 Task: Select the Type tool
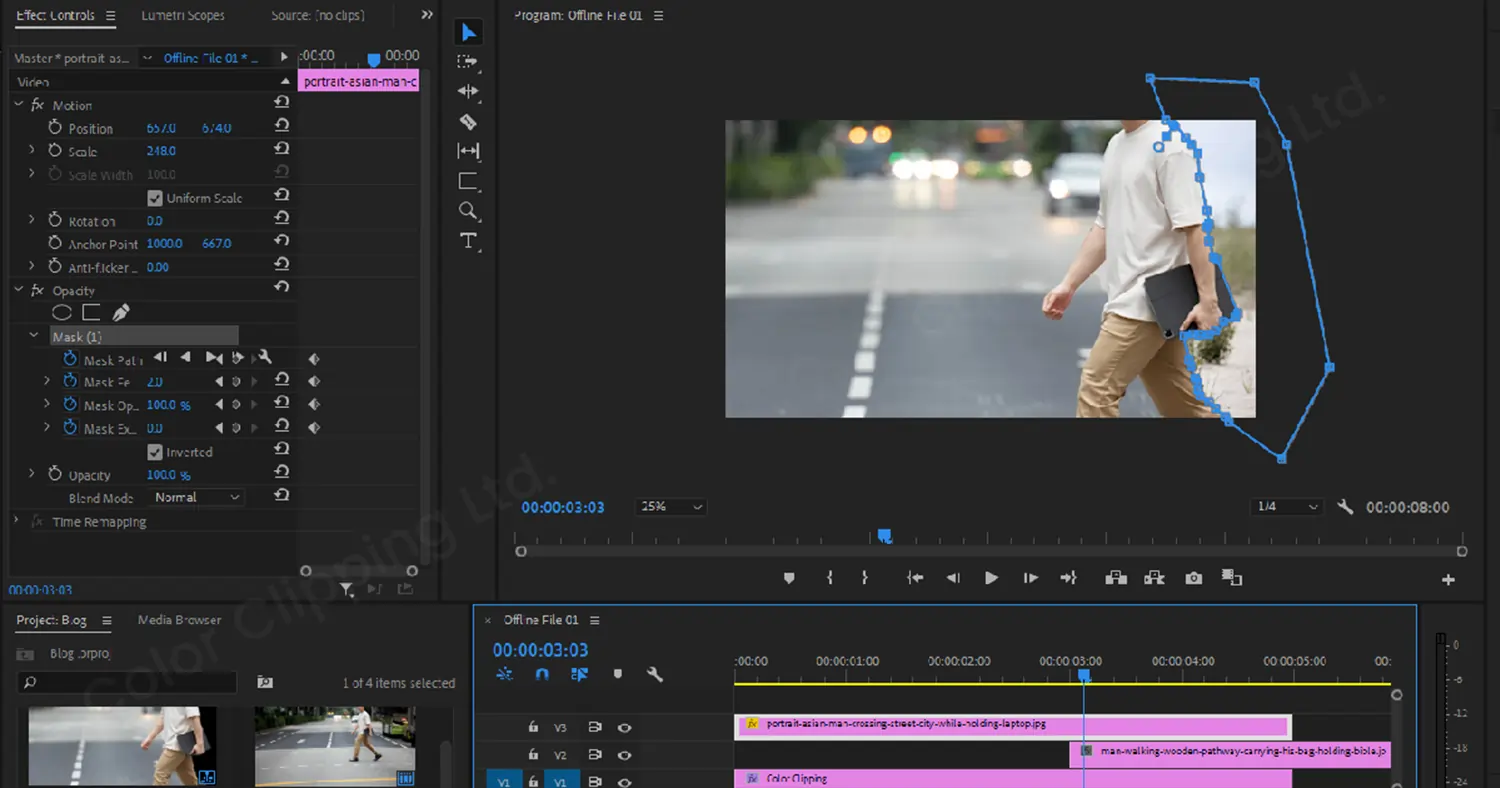click(x=469, y=240)
